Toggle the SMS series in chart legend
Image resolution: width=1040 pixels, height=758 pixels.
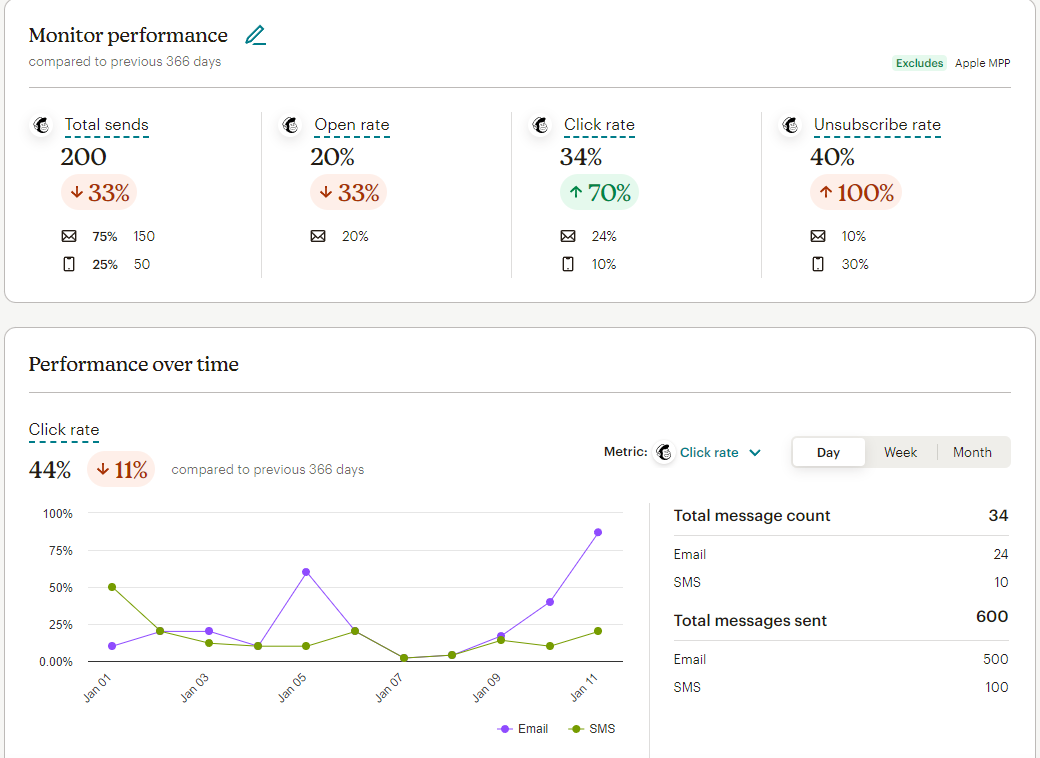click(x=592, y=729)
